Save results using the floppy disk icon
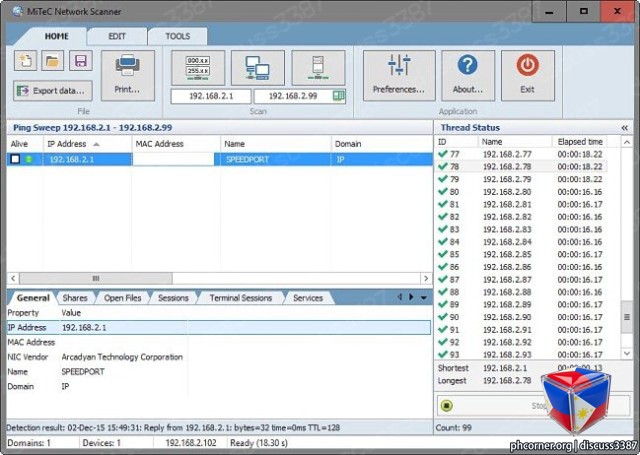 pyautogui.click(x=80, y=61)
